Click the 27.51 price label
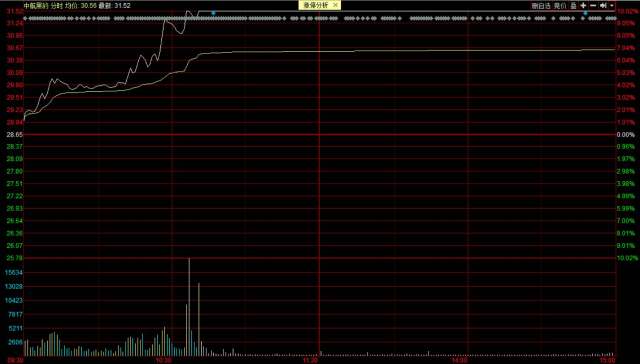 tap(15, 184)
